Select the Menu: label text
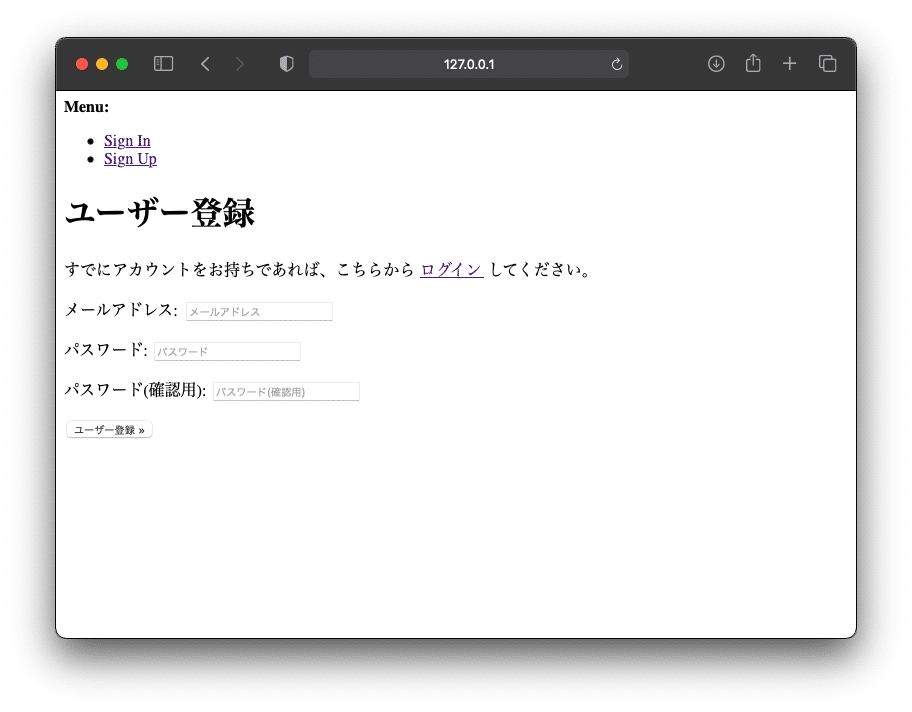Image resolution: width=912 pixels, height=712 pixels. pyautogui.click(x=86, y=107)
